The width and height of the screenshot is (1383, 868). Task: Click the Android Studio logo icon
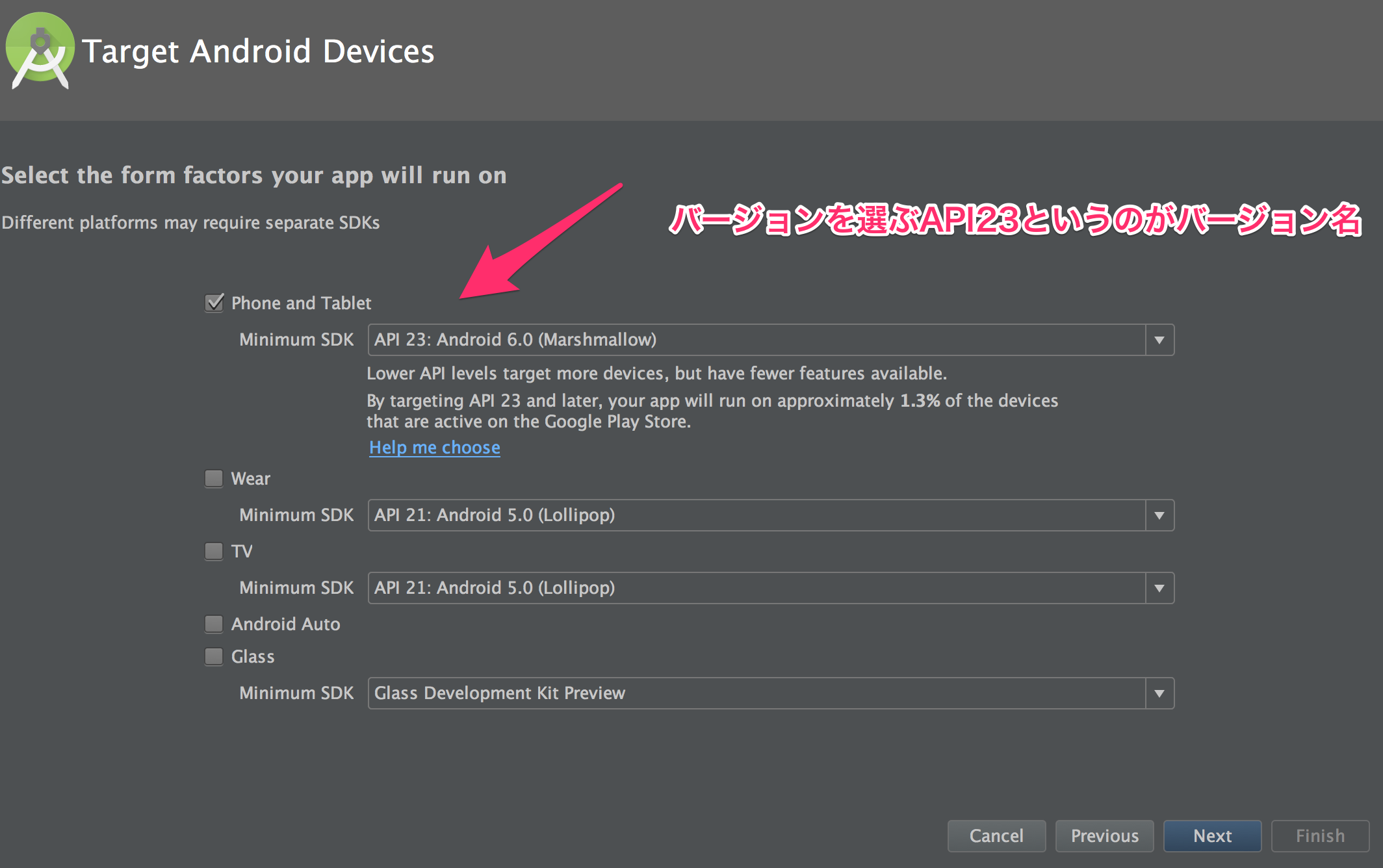click(x=40, y=51)
